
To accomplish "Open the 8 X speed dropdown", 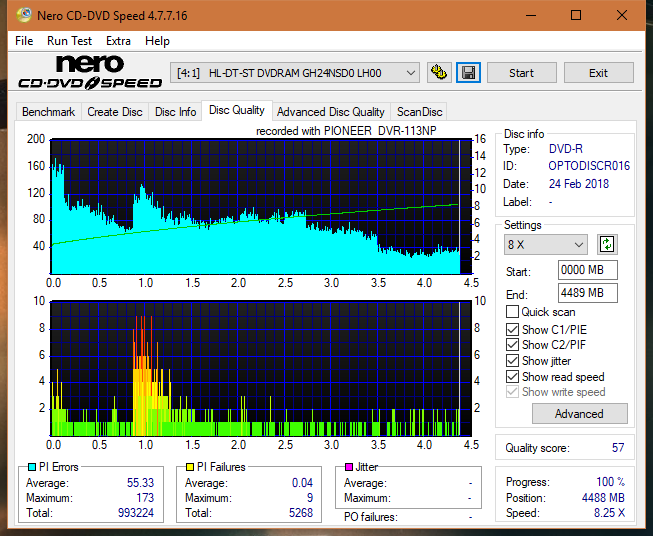I will pos(546,244).
